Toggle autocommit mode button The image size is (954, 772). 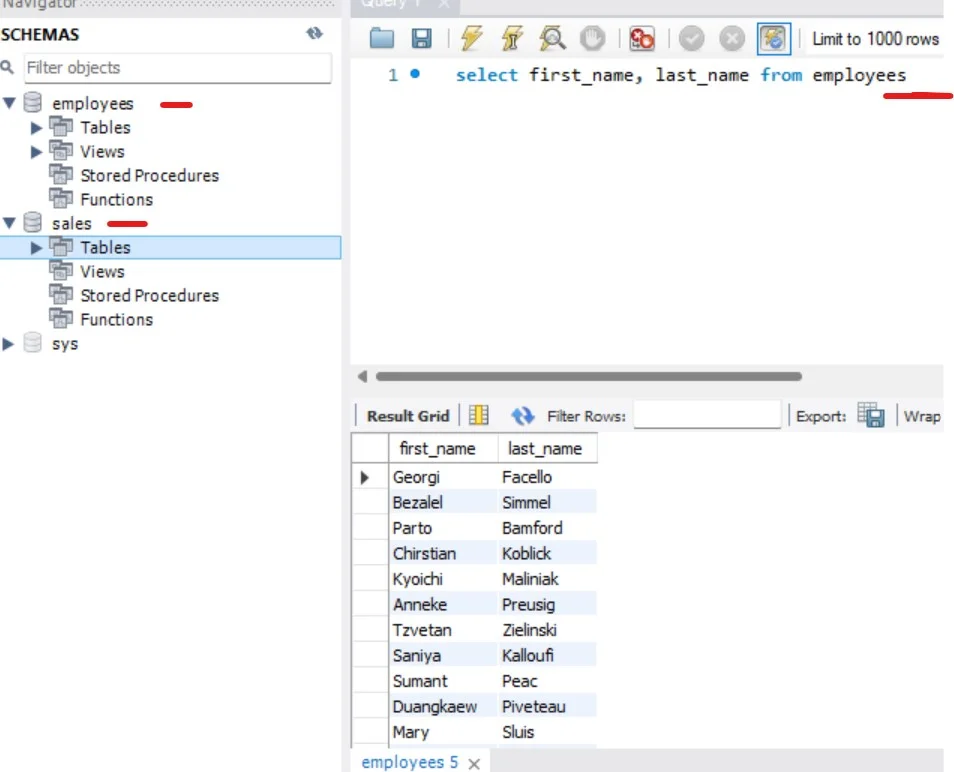coord(773,39)
